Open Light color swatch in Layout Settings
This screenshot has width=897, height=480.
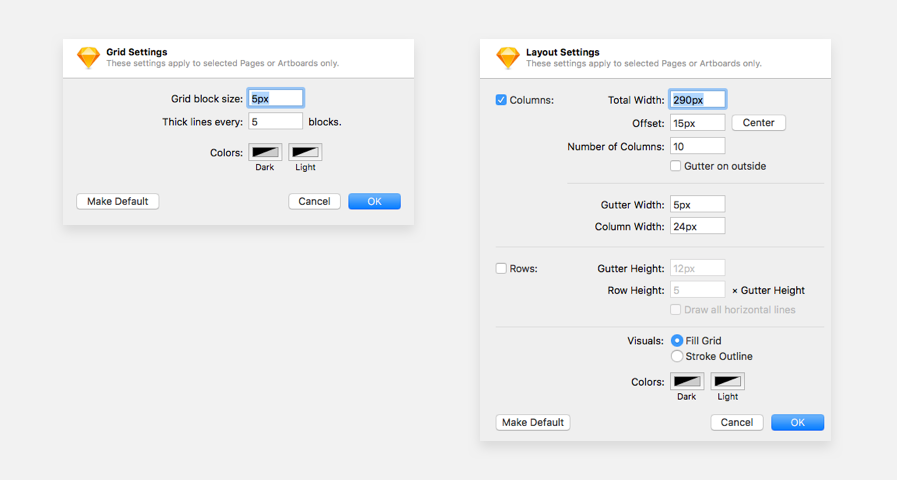tap(727, 381)
